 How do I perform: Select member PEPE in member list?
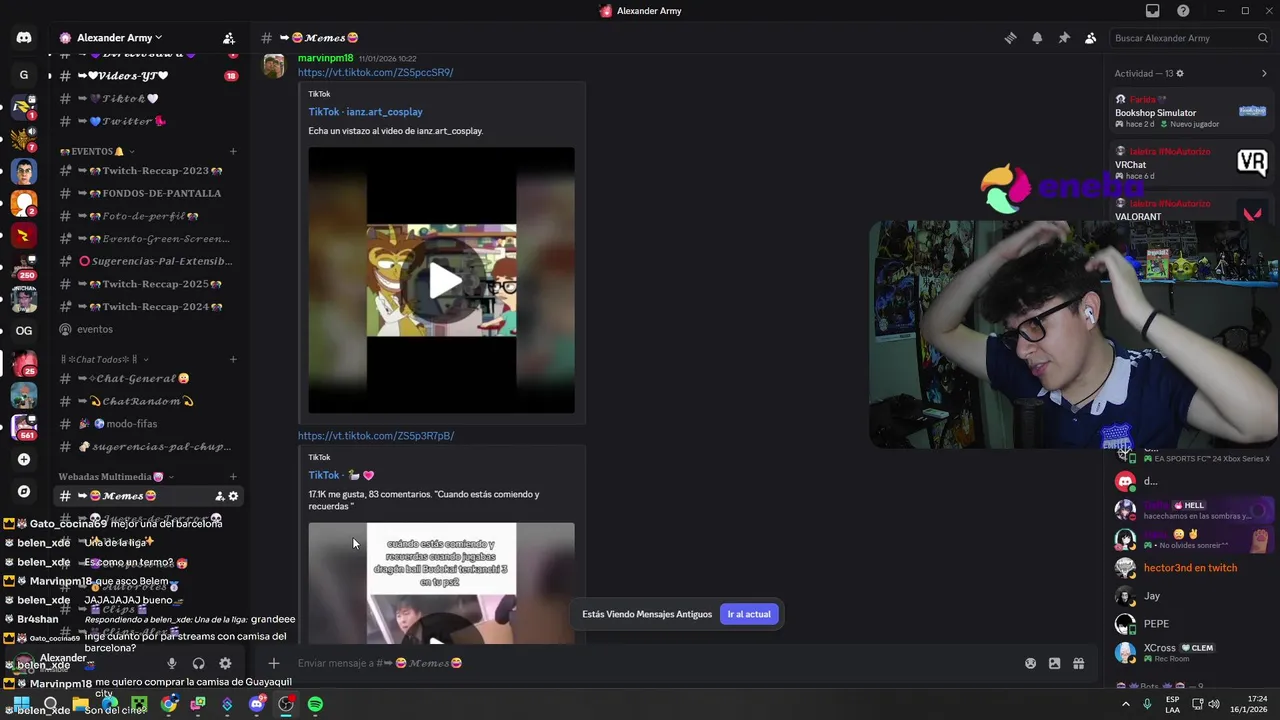tap(1191, 624)
